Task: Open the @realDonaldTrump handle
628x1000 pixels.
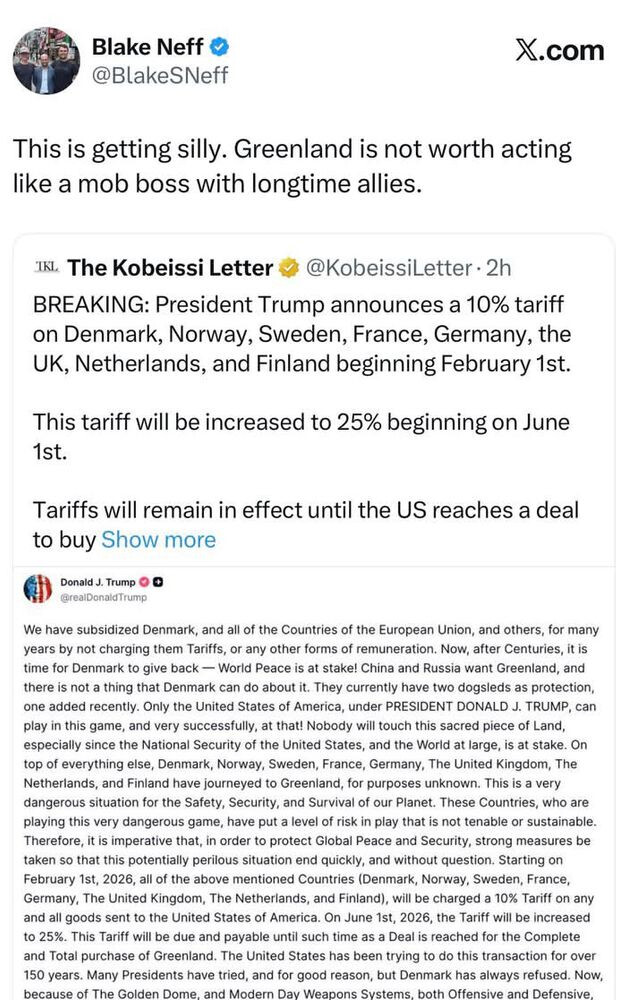Action: (x=105, y=597)
